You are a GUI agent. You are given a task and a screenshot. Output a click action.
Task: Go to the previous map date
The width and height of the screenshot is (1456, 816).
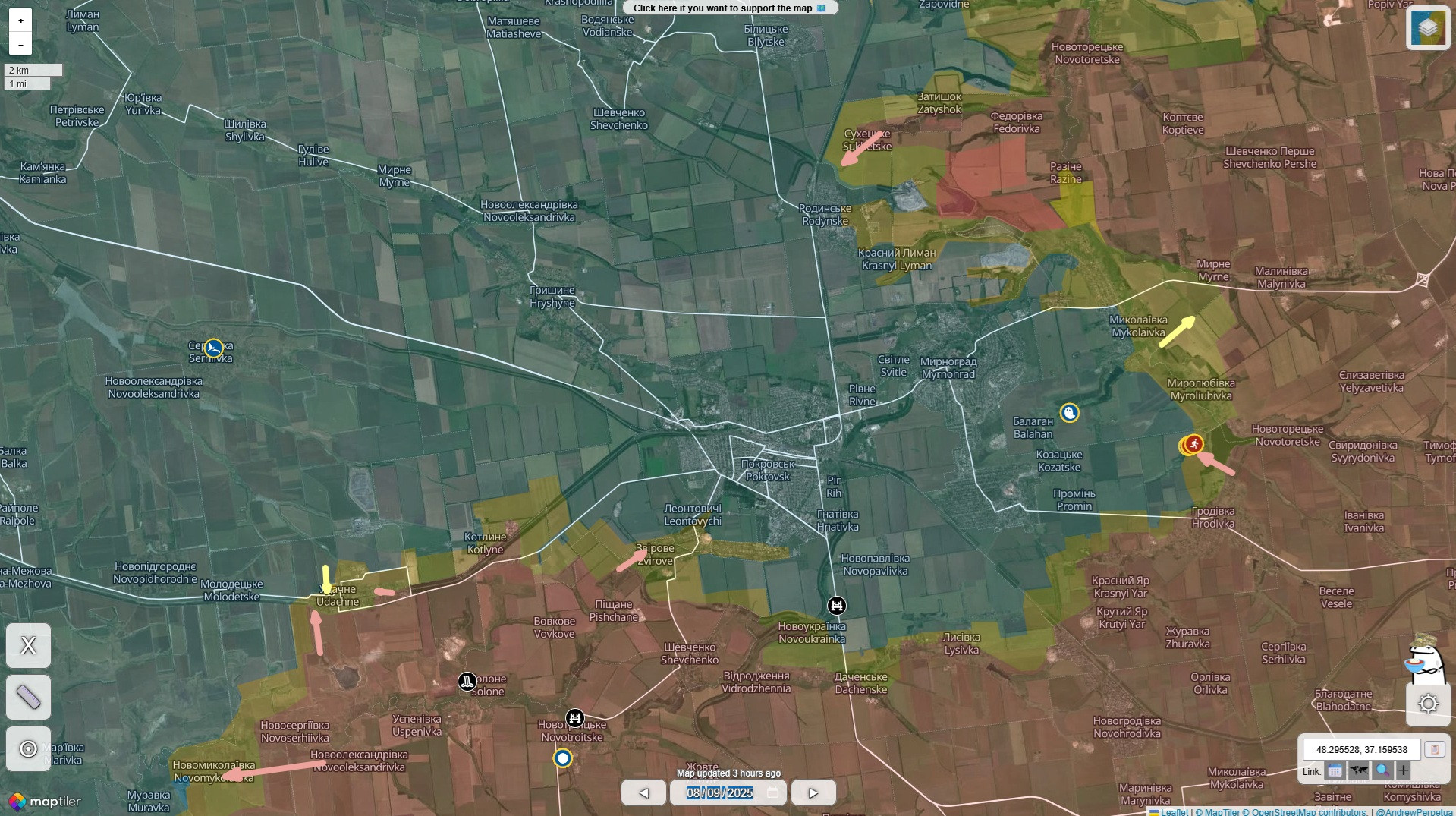pyautogui.click(x=643, y=792)
